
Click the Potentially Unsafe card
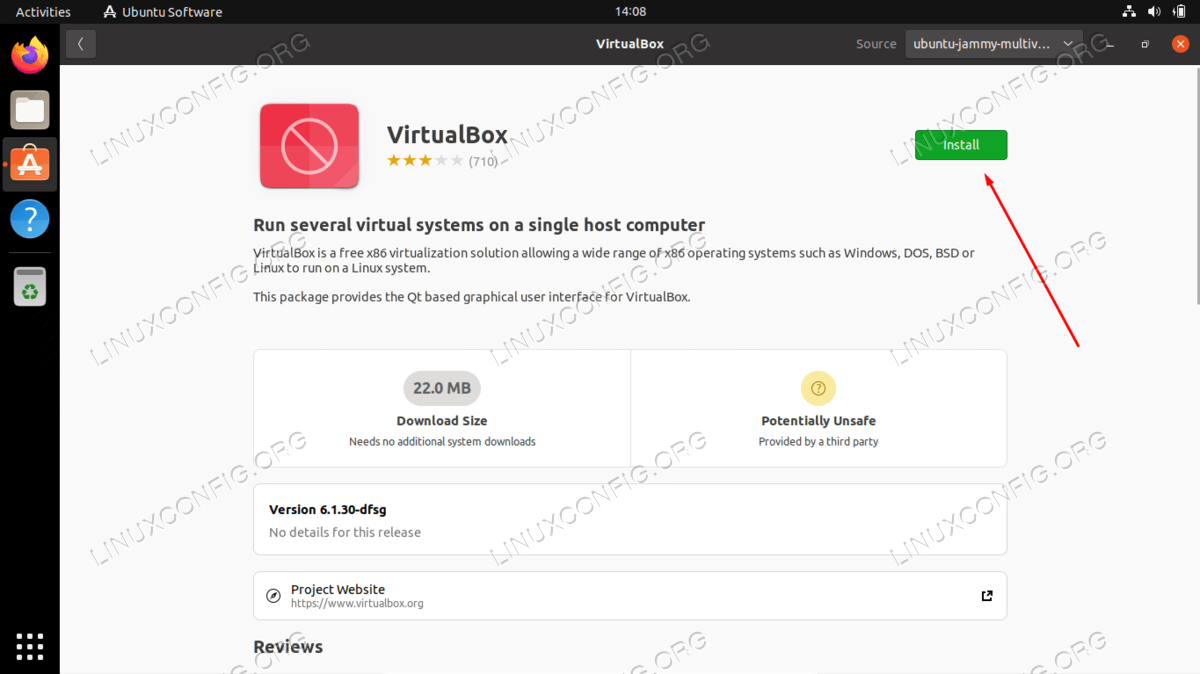818,408
